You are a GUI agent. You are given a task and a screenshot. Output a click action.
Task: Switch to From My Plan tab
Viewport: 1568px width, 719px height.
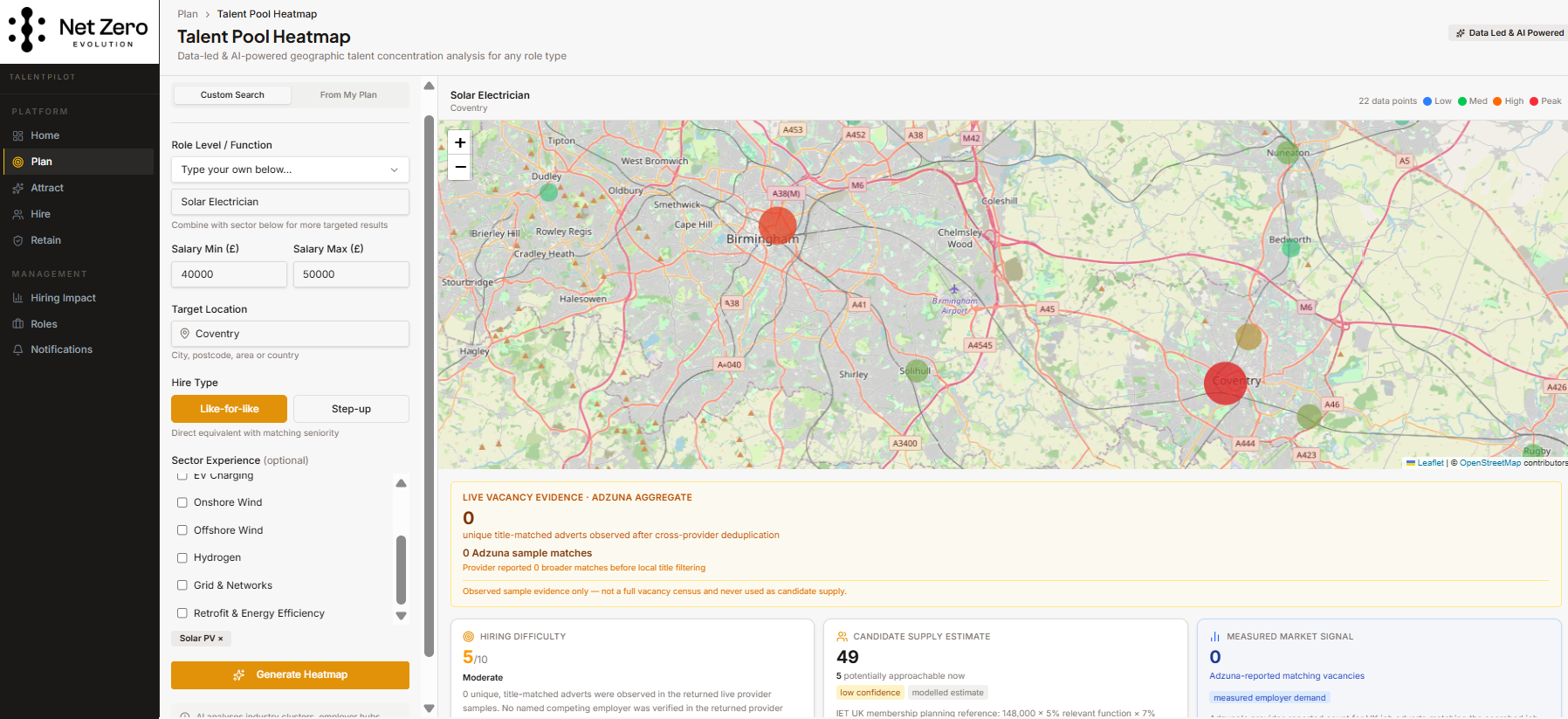(348, 95)
